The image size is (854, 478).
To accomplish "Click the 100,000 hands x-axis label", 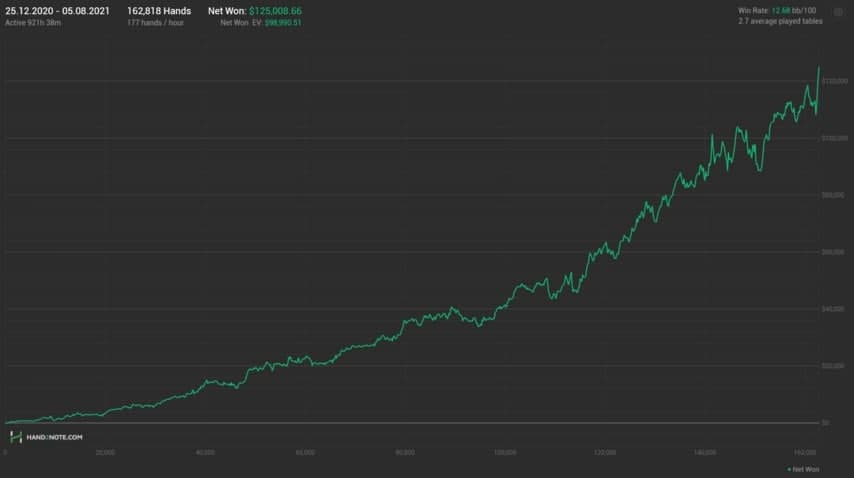I will coord(505,452).
